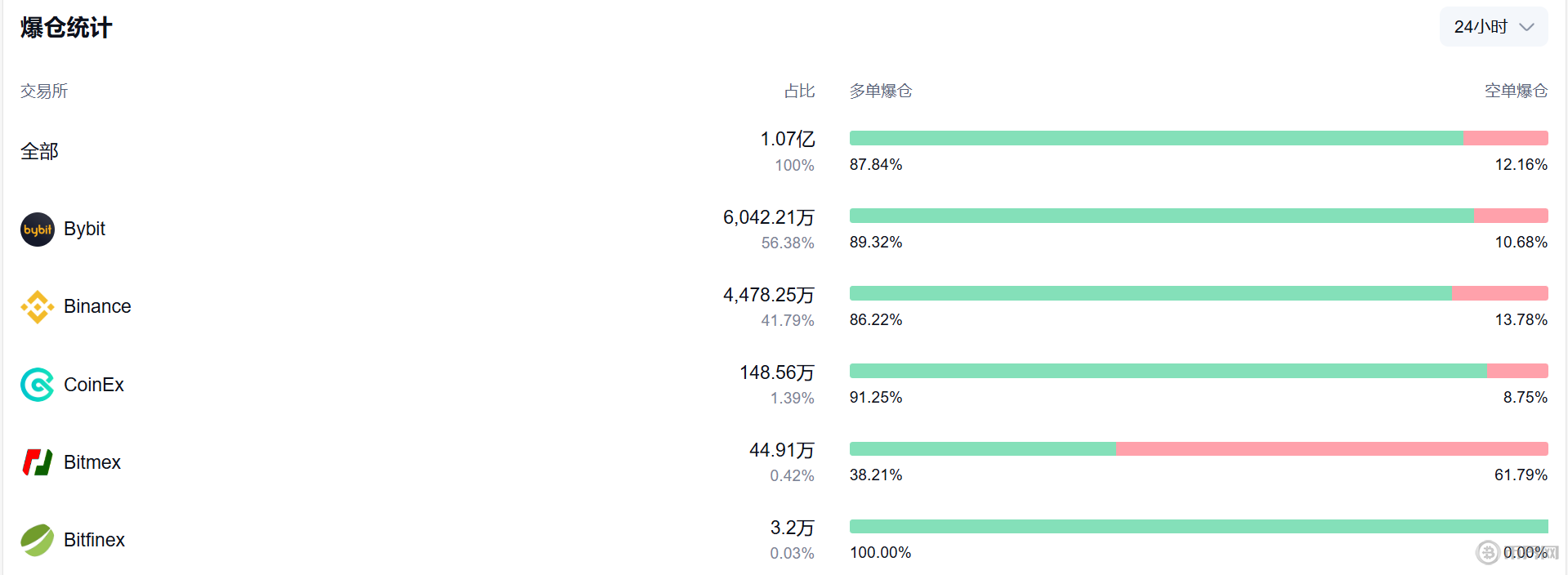Click the Bitfinex leaf logo icon

click(37, 540)
